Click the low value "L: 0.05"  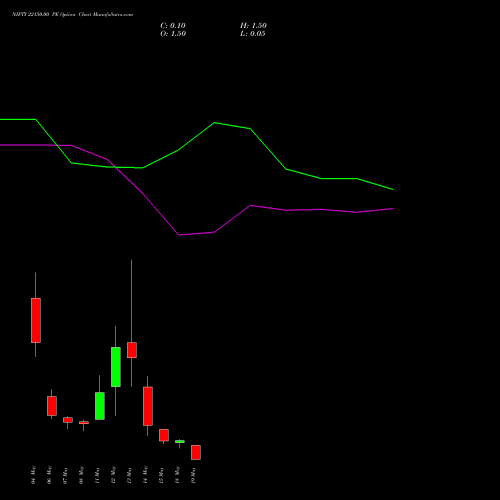[x=253, y=34]
